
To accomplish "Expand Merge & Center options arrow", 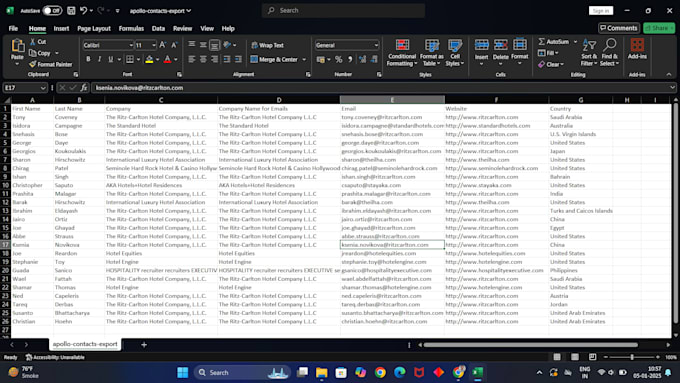I will (304, 59).
